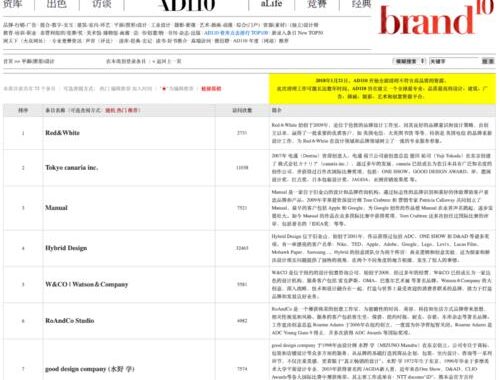Click the Tokyo canaria description text
The height and width of the screenshot is (380, 500).
click(382, 167)
